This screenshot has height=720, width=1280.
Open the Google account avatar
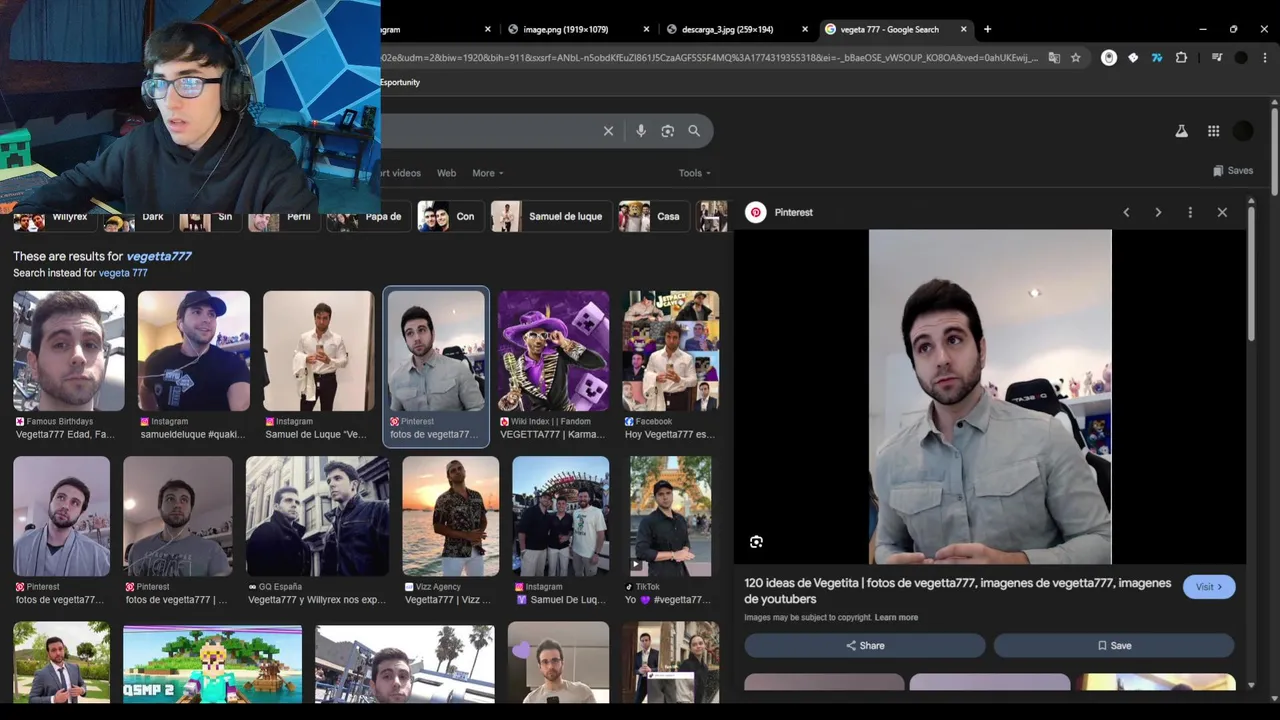[1243, 131]
